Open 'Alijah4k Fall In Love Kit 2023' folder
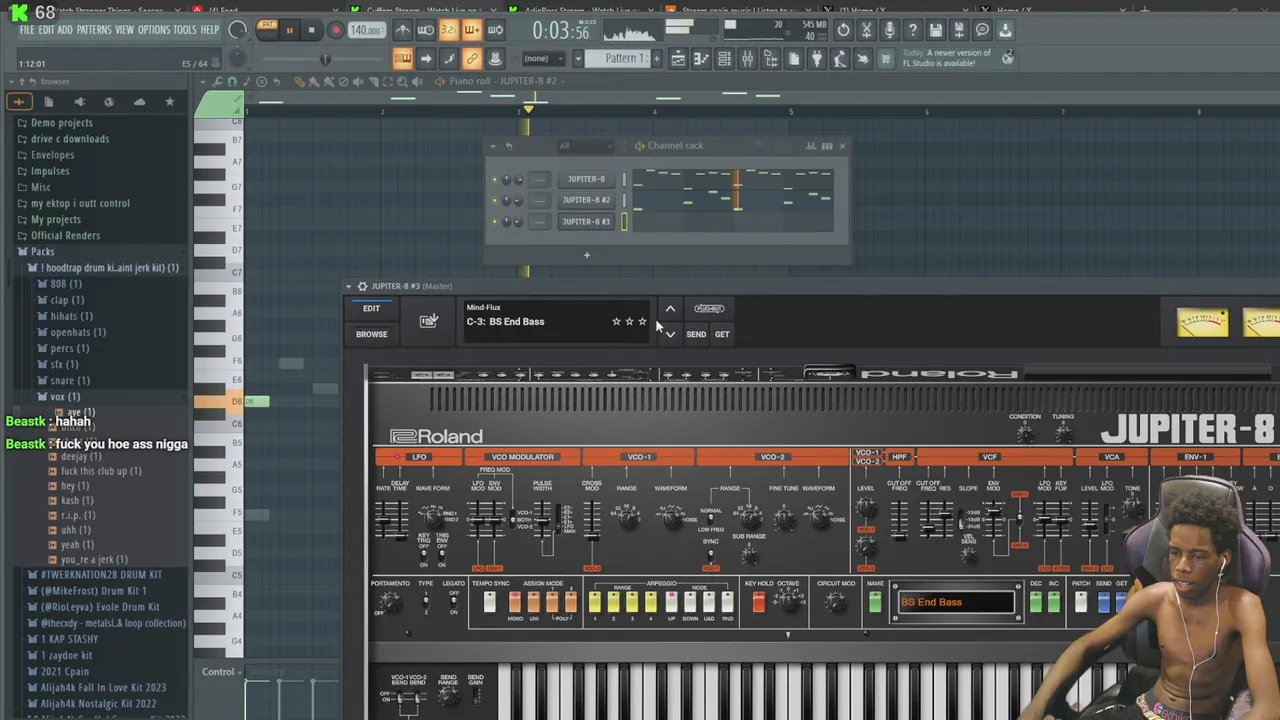1280x720 pixels. (104, 687)
